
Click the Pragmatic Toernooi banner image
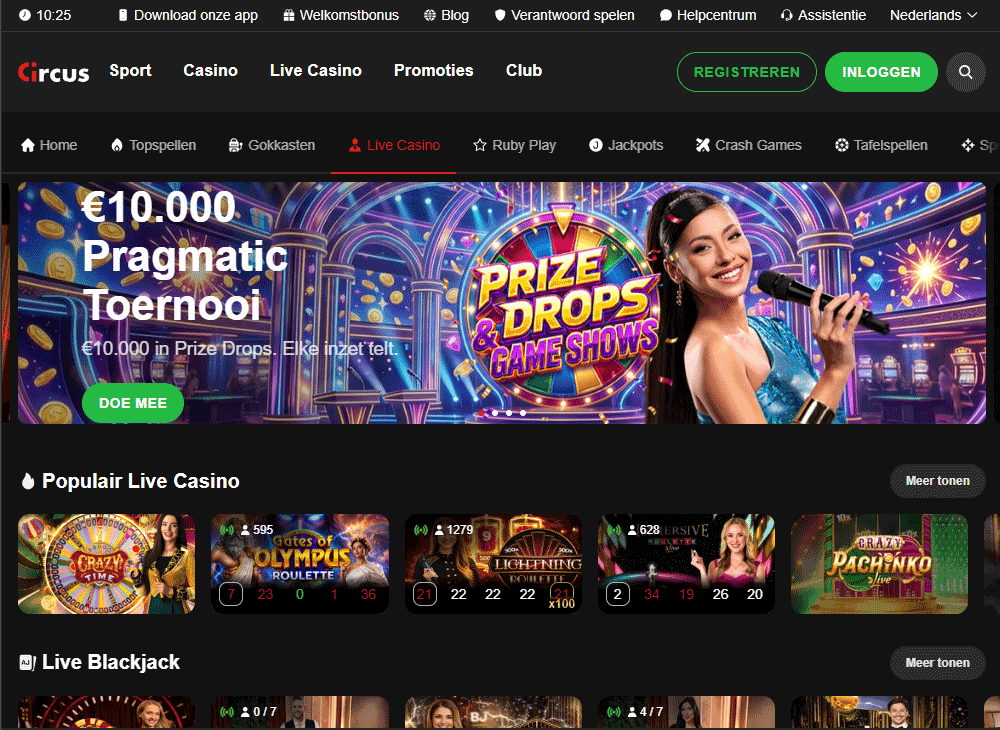[x=502, y=303]
